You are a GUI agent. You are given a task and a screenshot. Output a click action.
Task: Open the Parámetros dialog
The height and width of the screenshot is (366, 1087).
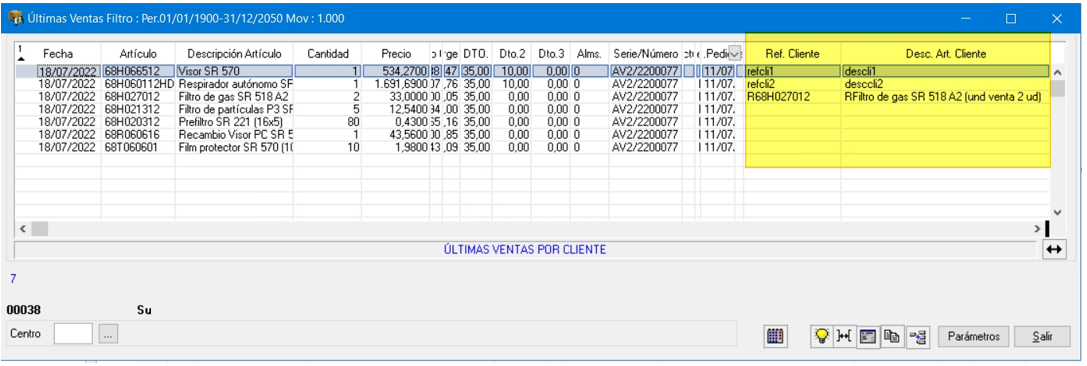coord(972,336)
